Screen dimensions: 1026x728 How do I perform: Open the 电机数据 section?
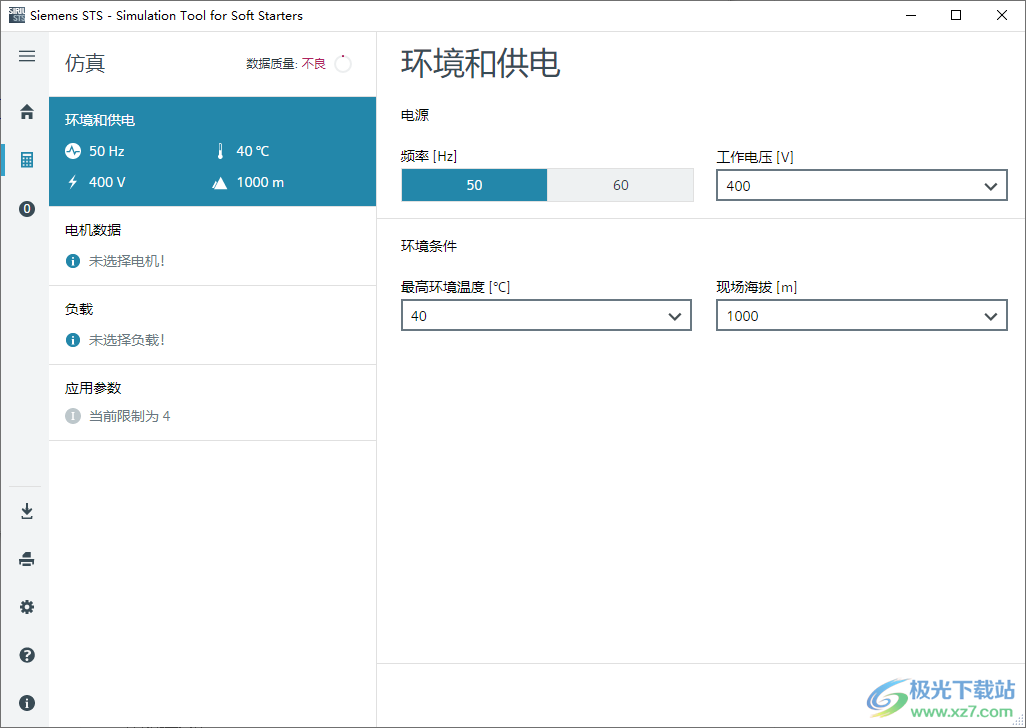pyautogui.click(x=213, y=246)
